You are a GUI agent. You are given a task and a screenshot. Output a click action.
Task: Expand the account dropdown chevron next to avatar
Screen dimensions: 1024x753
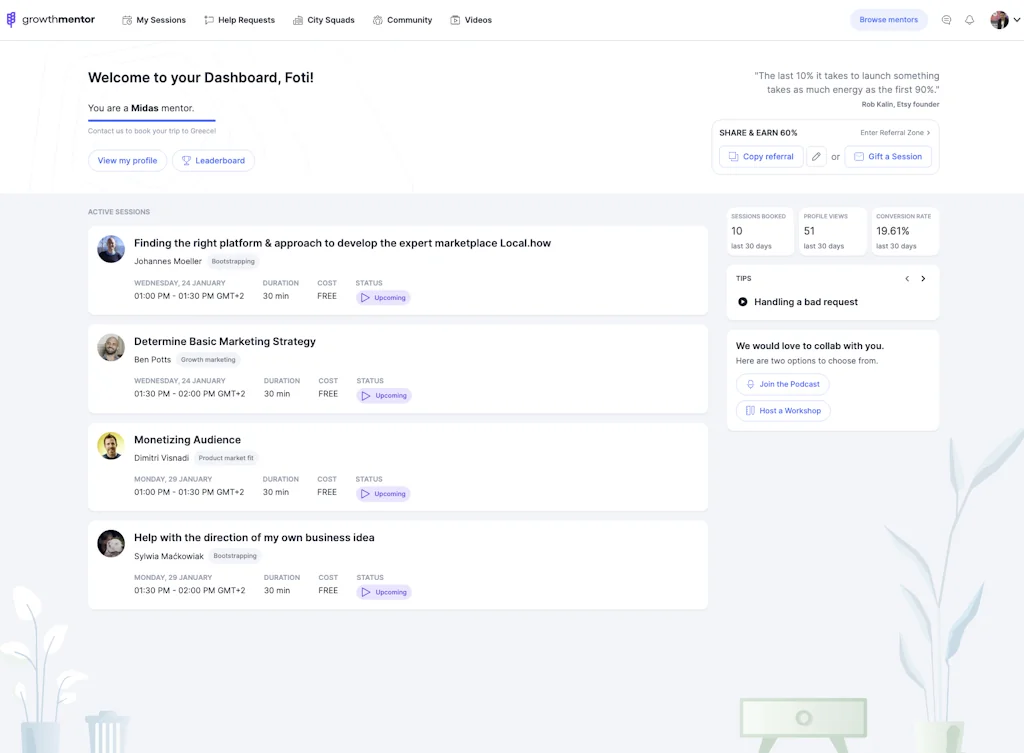[x=1016, y=19]
